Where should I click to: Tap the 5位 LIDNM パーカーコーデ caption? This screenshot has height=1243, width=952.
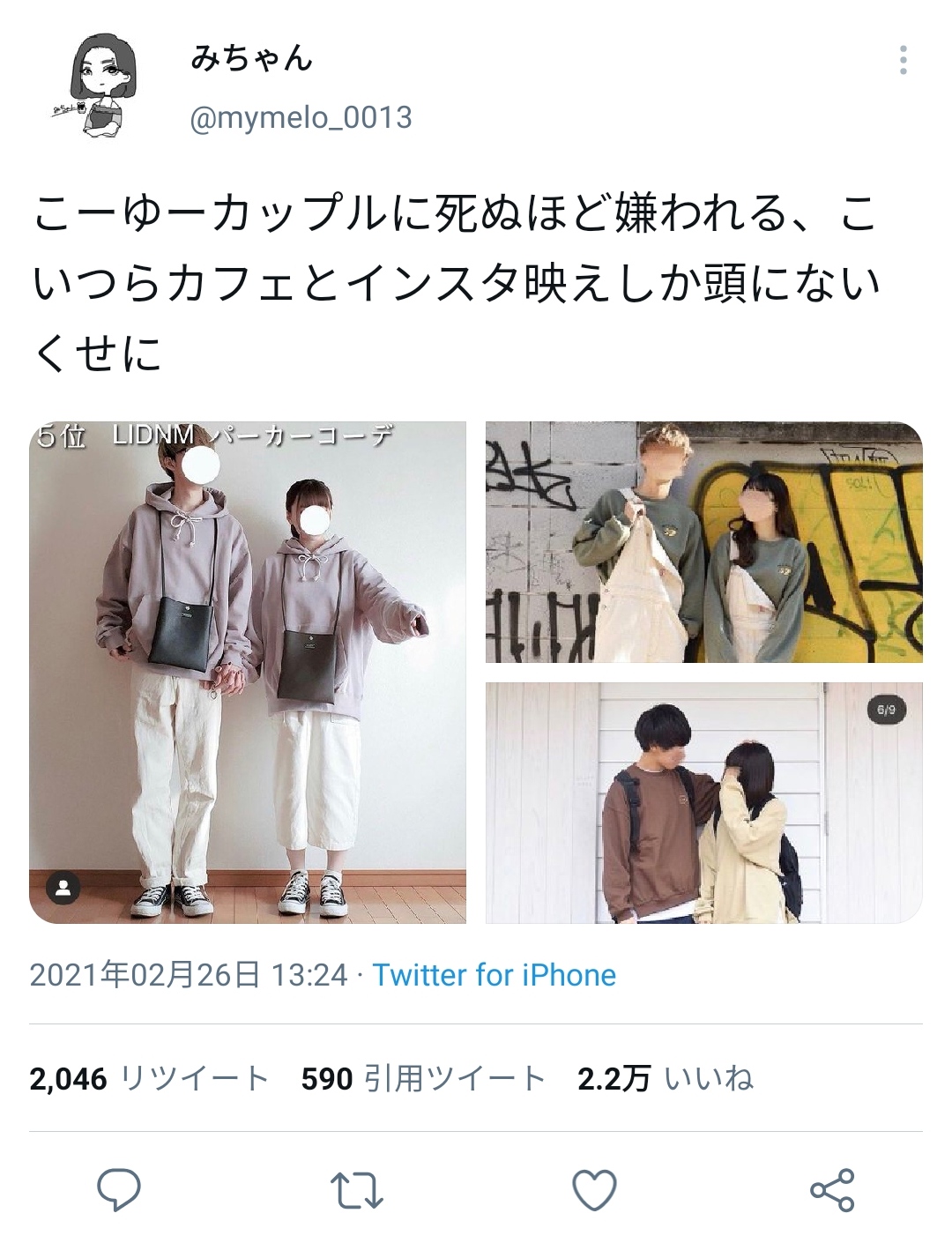pyautogui.click(x=215, y=435)
